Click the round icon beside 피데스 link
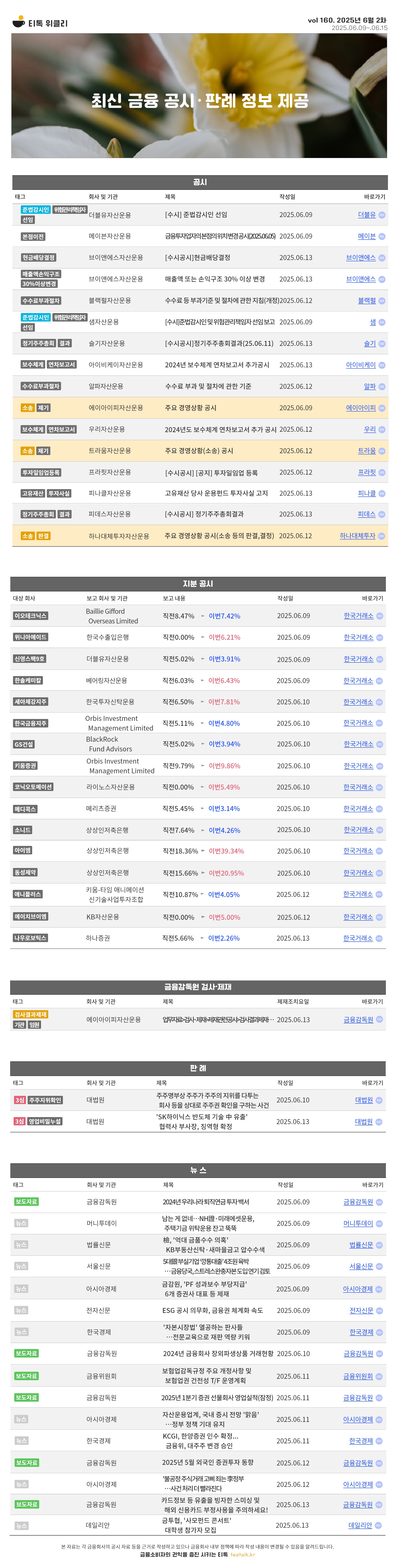Viewport: 396px width, 1568px height. (382, 514)
